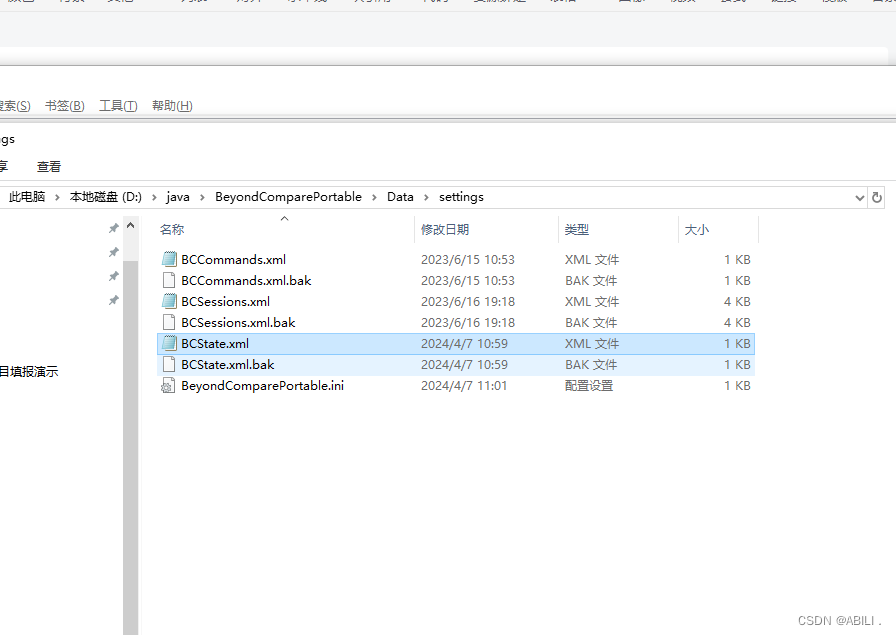This screenshot has width=896, height=635.
Task: Go to Data folder in breadcrumb
Action: 400,197
